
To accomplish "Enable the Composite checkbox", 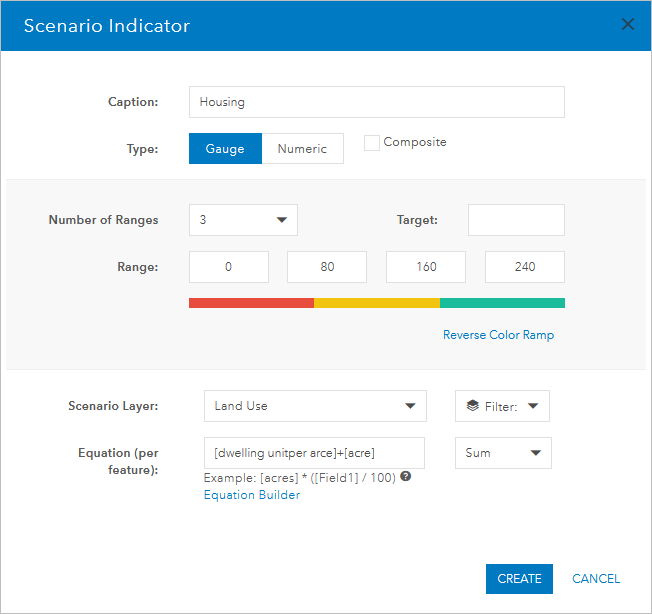I will click(372, 143).
